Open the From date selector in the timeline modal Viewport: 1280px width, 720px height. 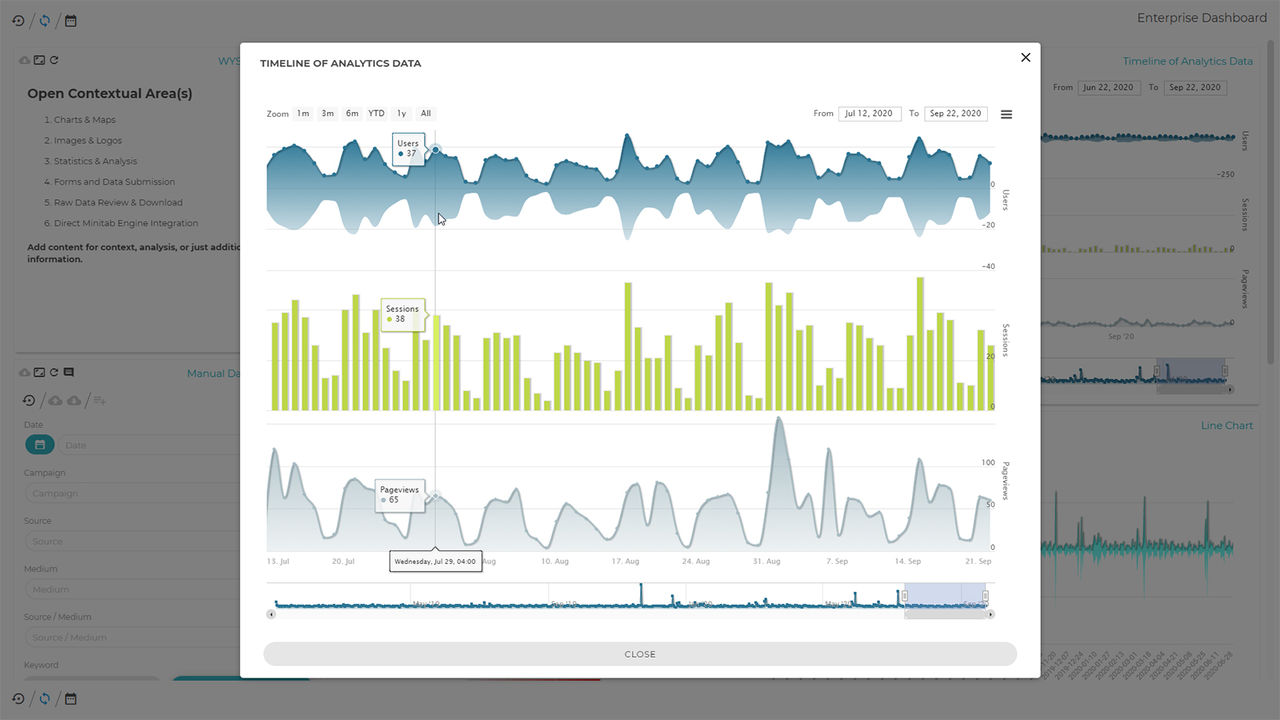point(869,113)
